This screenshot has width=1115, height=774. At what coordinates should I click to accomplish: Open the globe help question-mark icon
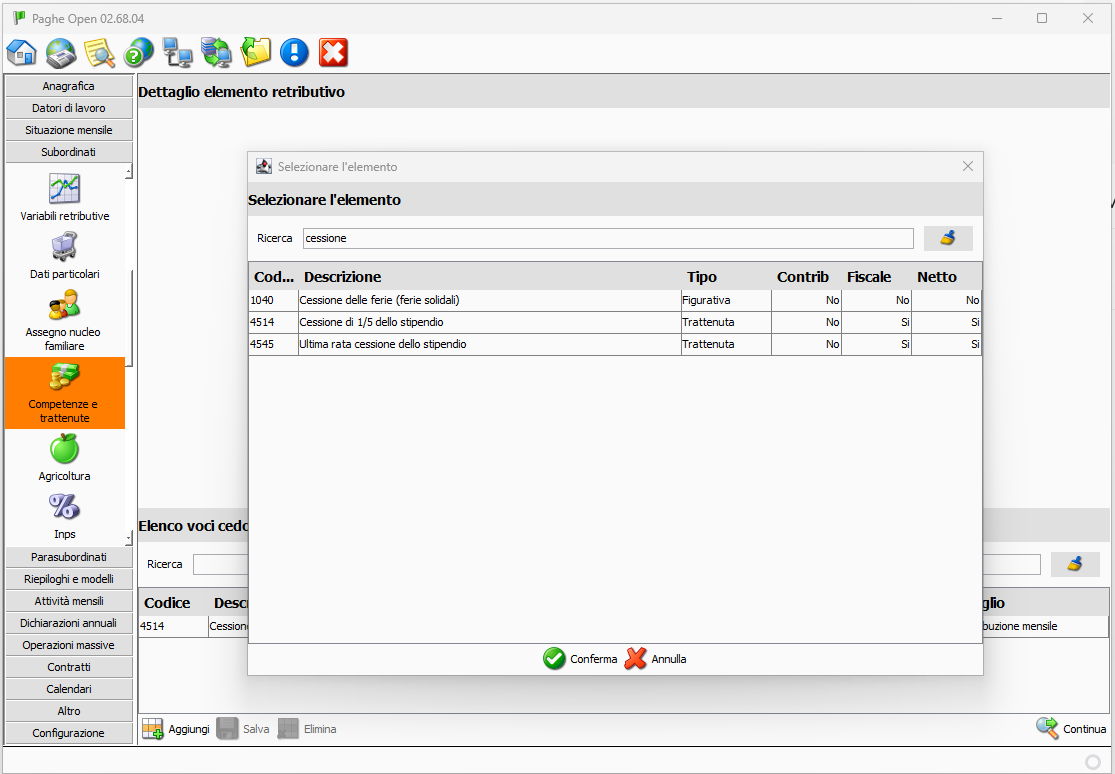138,52
